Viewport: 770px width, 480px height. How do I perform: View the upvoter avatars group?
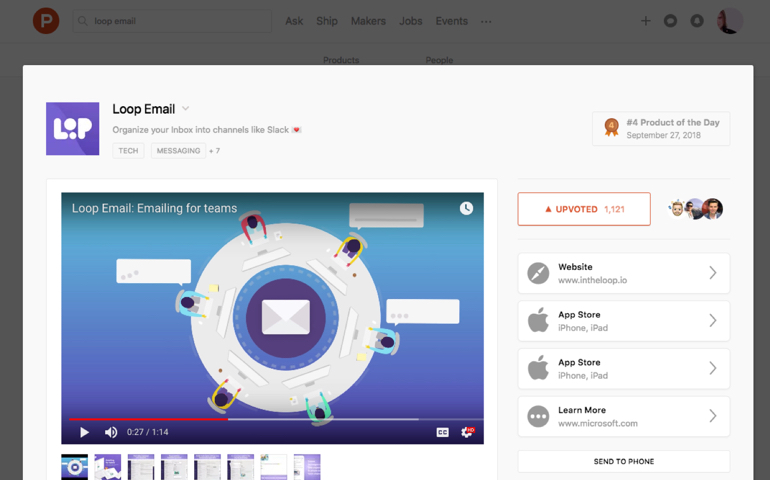695,209
